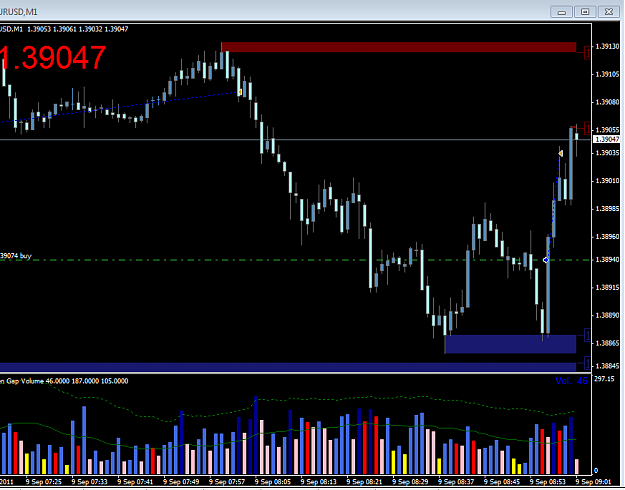Click the blue zone label box beside 1.38845
The width and height of the screenshot is (625, 490).
587,363
